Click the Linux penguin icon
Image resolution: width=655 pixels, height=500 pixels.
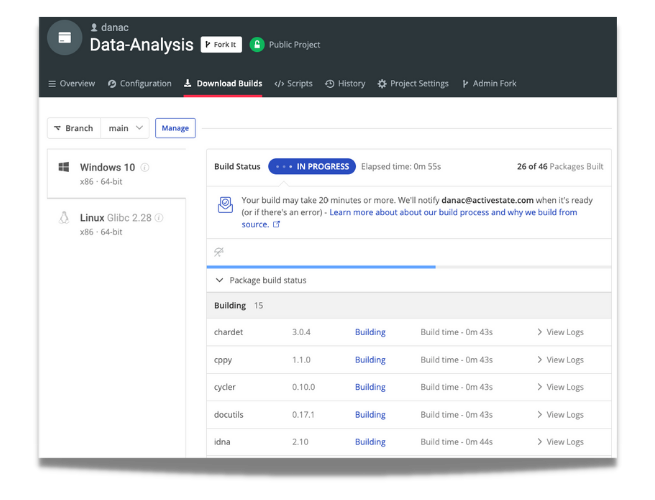point(64,218)
